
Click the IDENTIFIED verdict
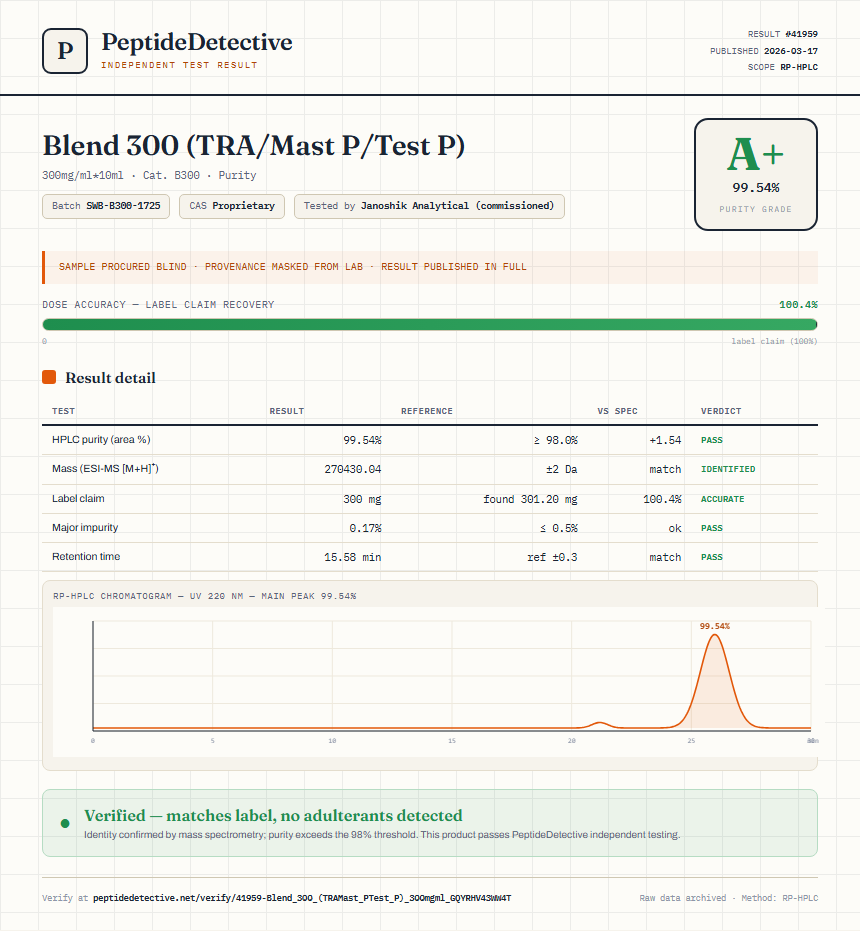click(x=728, y=469)
